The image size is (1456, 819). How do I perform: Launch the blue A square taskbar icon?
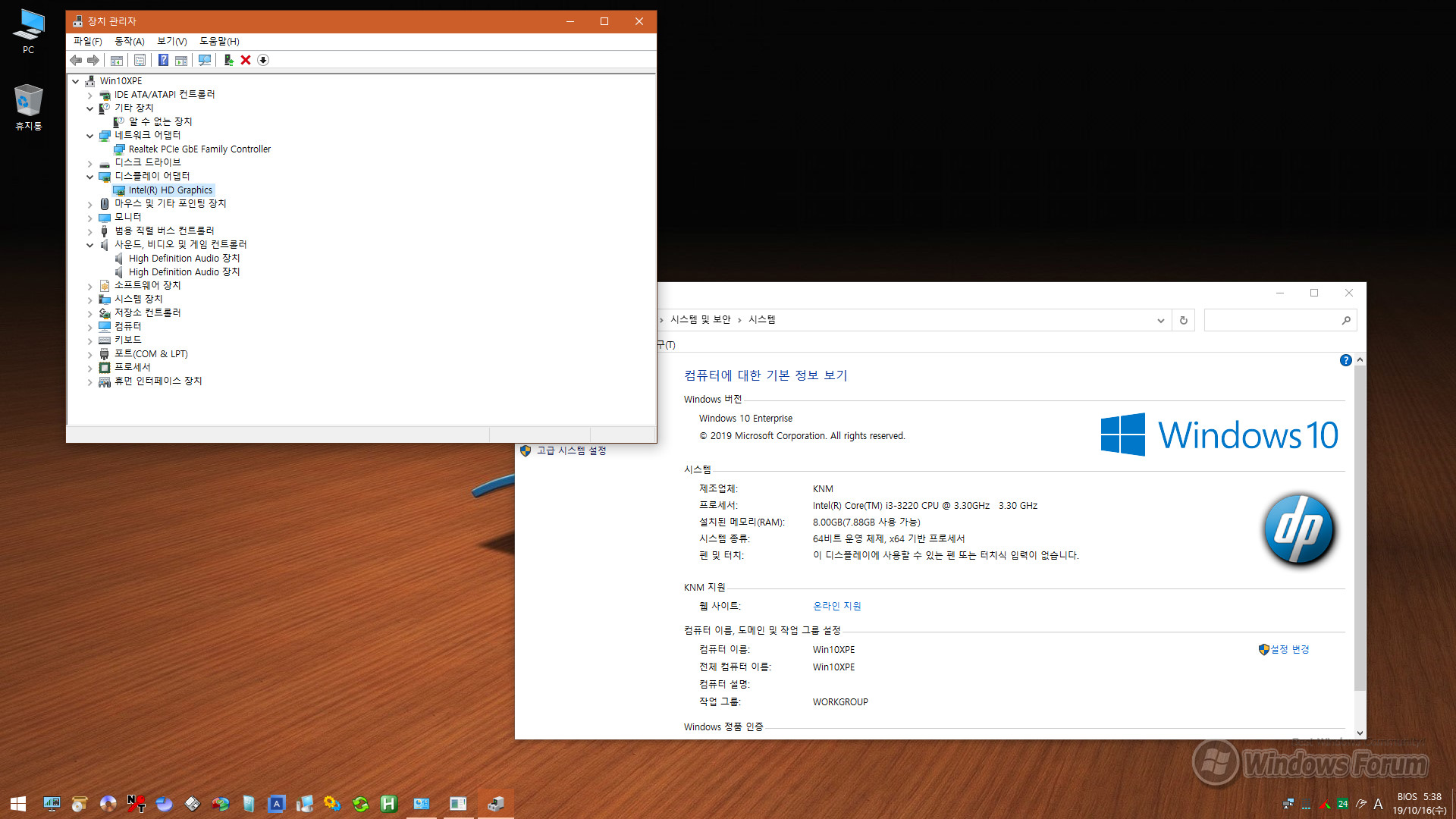pyautogui.click(x=277, y=804)
